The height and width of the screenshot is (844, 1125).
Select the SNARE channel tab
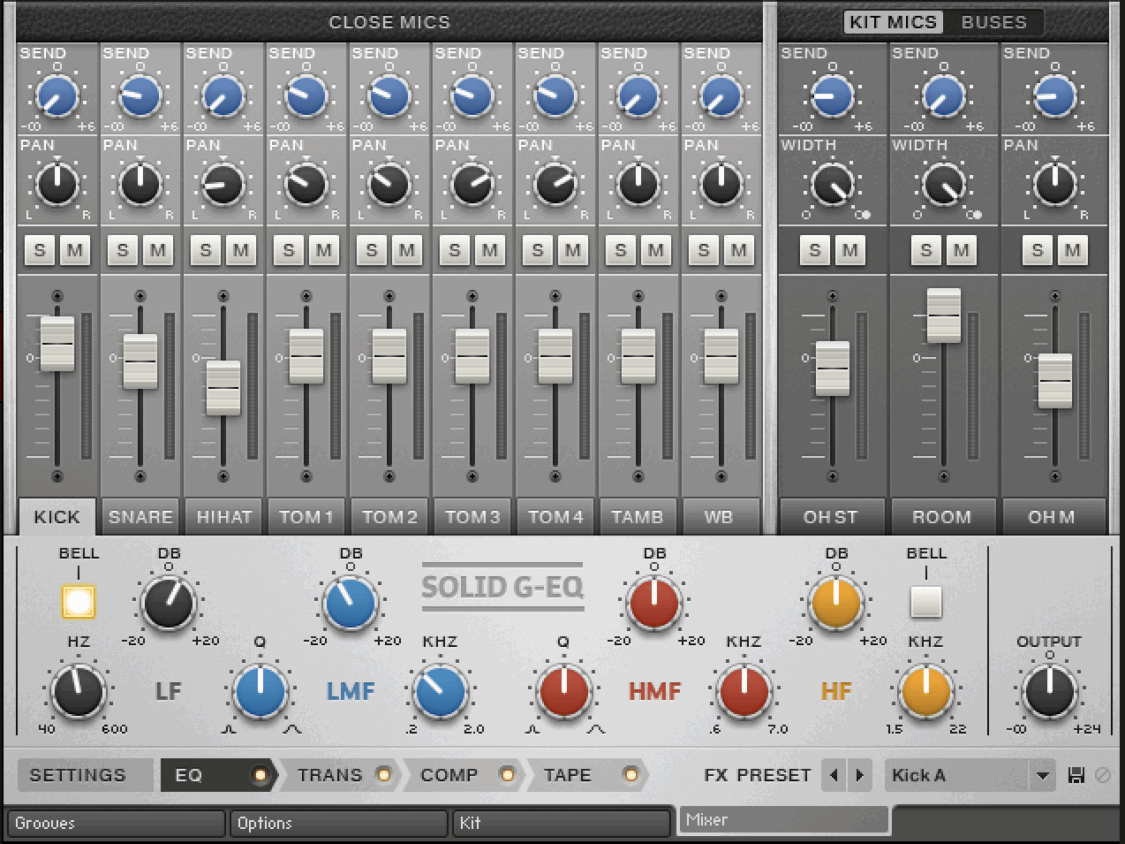point(140,517)
